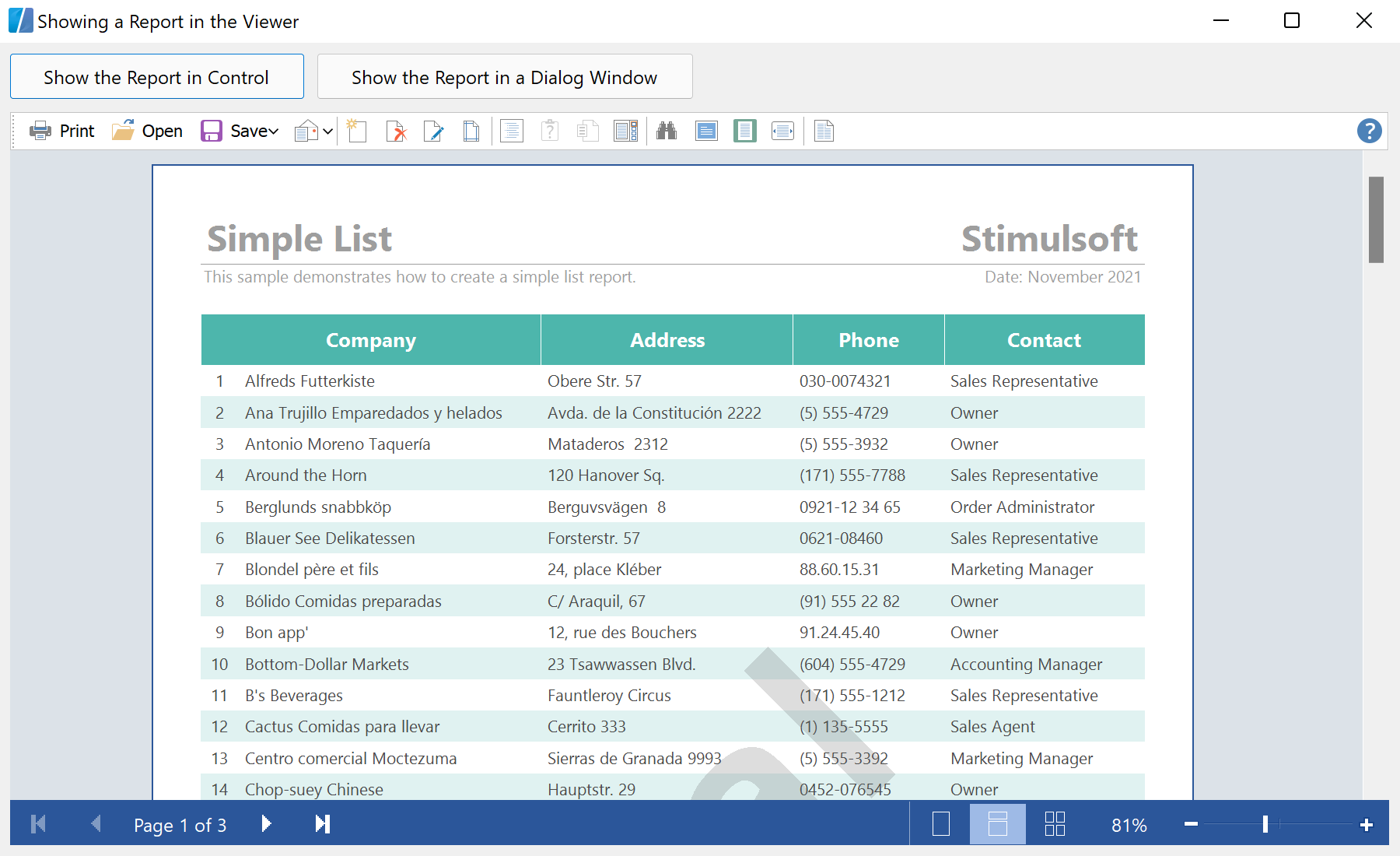
Task: Click the Accounting Manager contact cell
Action: 1026,665
